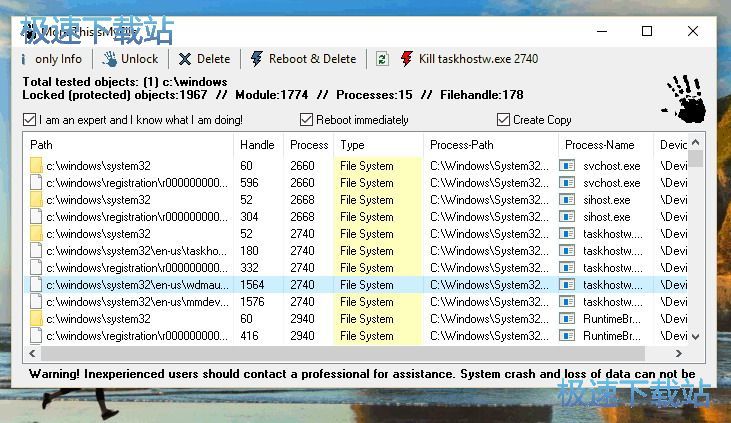Toggle 'I am an expert' checkbox

coord(30,120)
